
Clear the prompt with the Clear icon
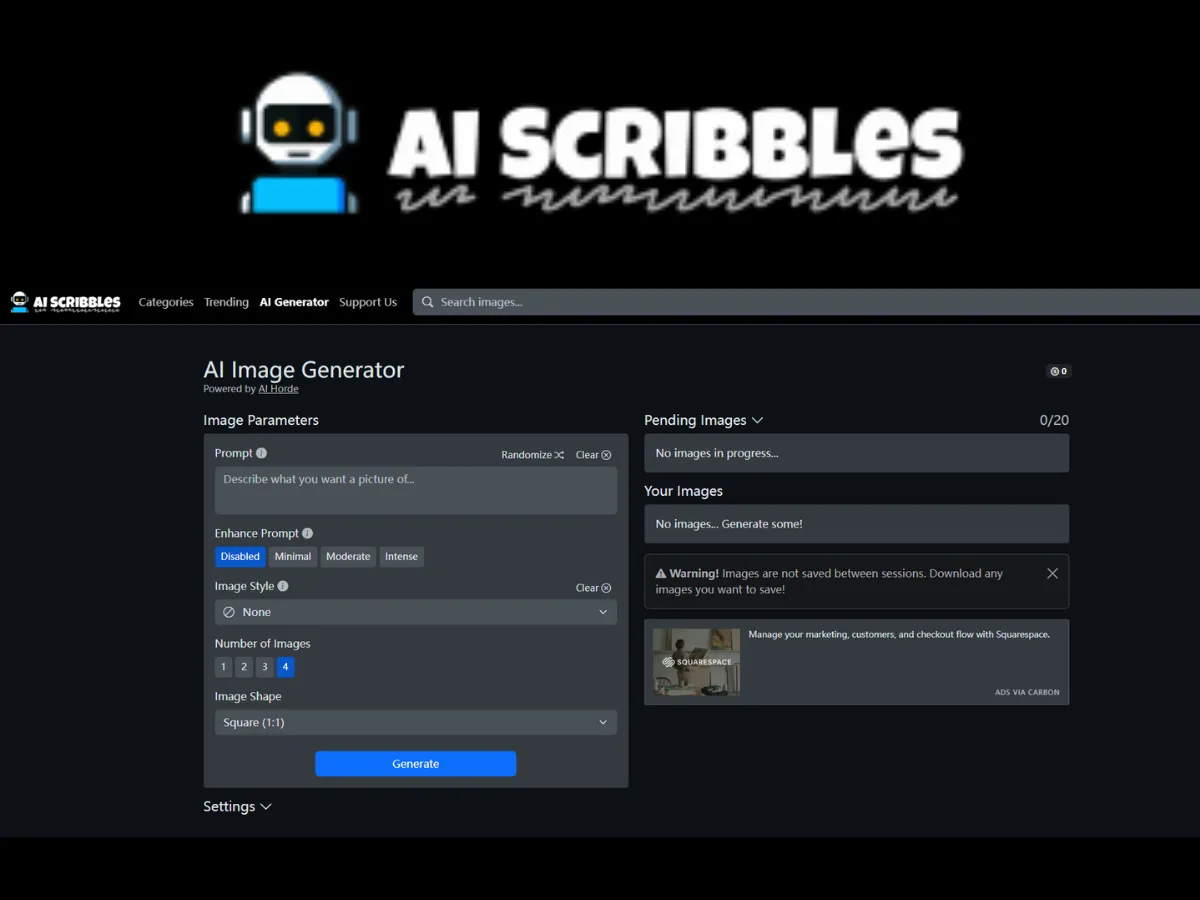pos(606,455)
